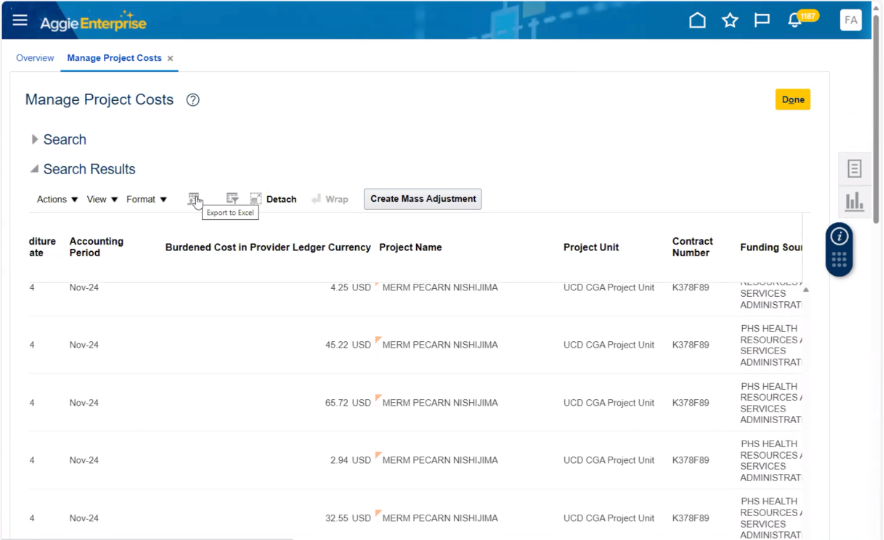Open the reports document panel icon
The height and width of the screenshot is (540, 884).
[x=854, y=168]
